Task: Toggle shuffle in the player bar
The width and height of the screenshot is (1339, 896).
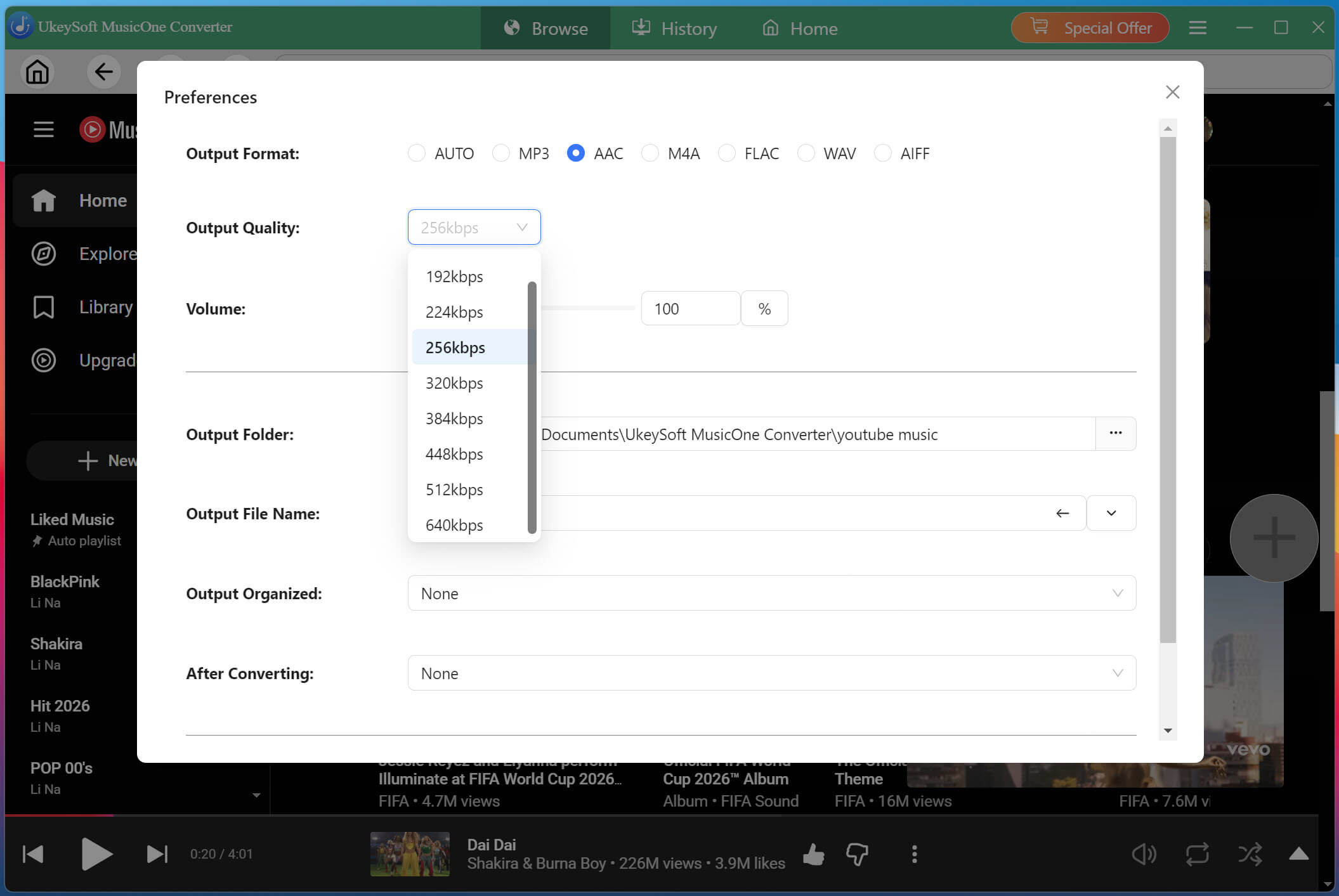Action: (1250, 854)
